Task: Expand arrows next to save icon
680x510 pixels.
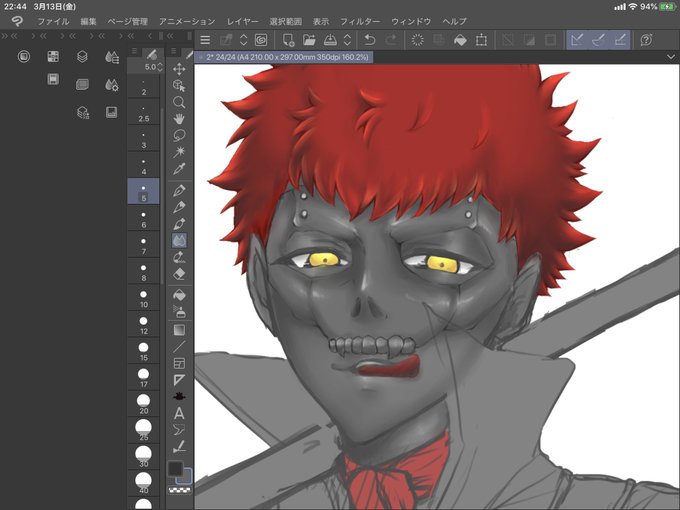Action: point(347,40)
